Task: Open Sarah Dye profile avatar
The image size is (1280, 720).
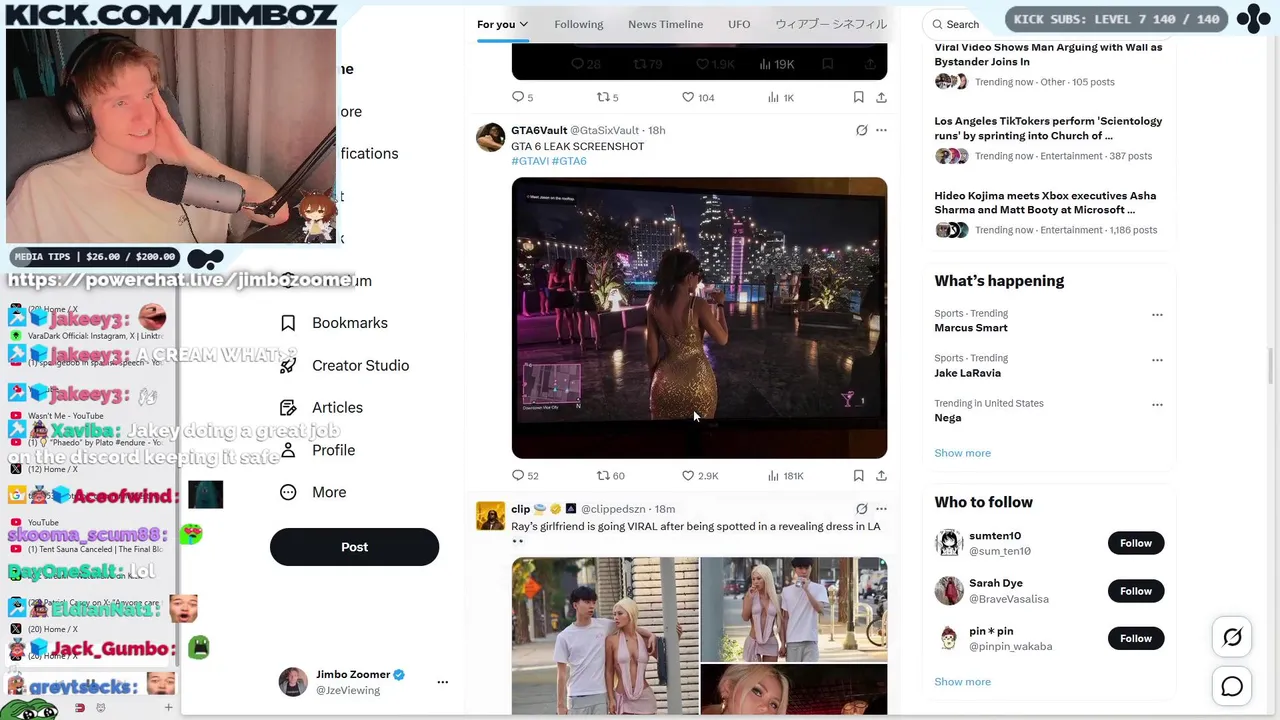Action: coord(949,590)
